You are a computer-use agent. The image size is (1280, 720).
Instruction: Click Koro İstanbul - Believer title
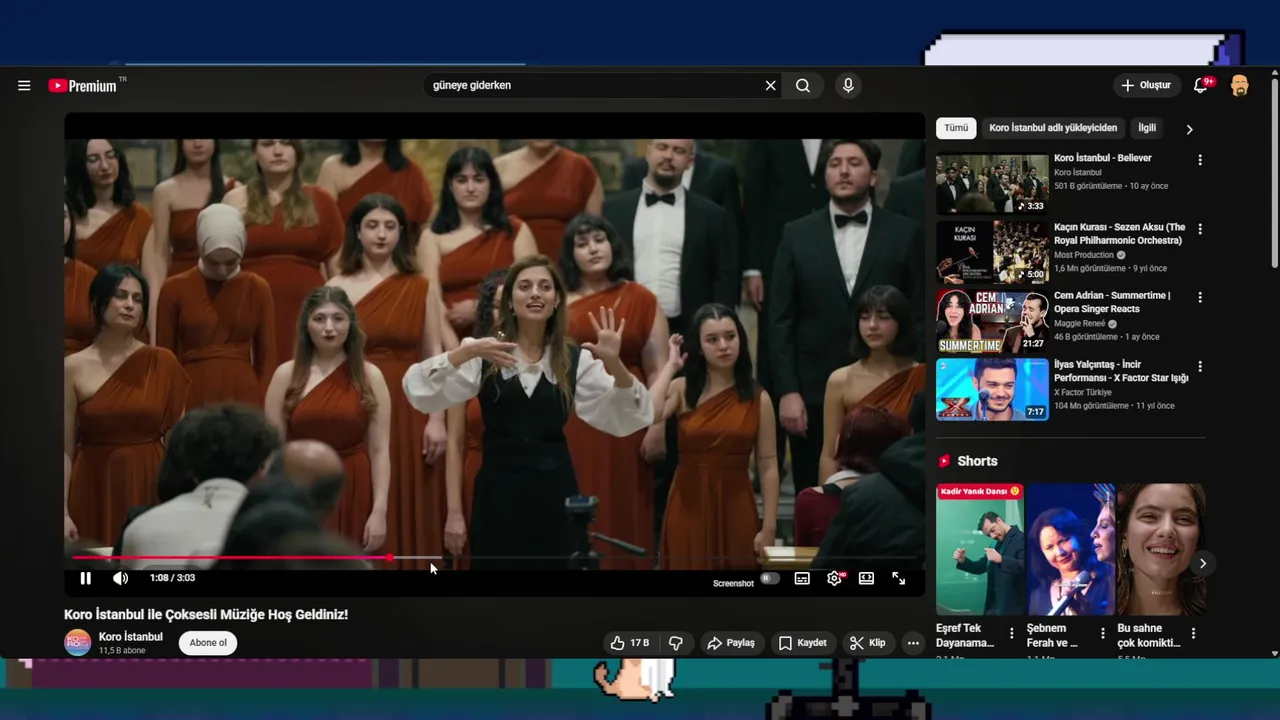[x=1102, y=158]
